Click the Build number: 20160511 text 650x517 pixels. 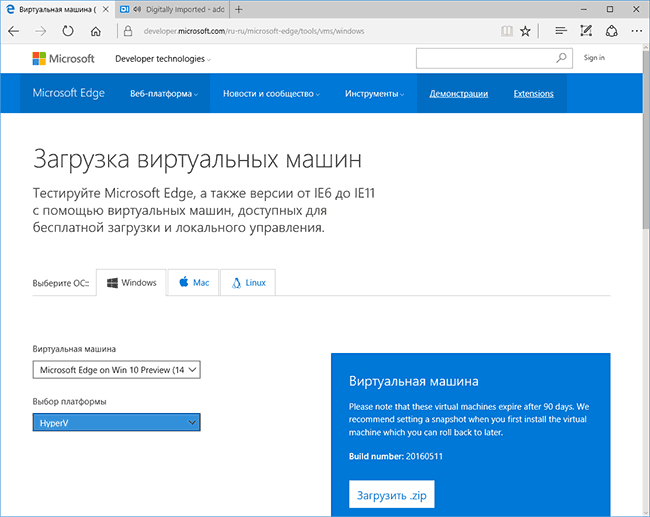pos(396,456)
